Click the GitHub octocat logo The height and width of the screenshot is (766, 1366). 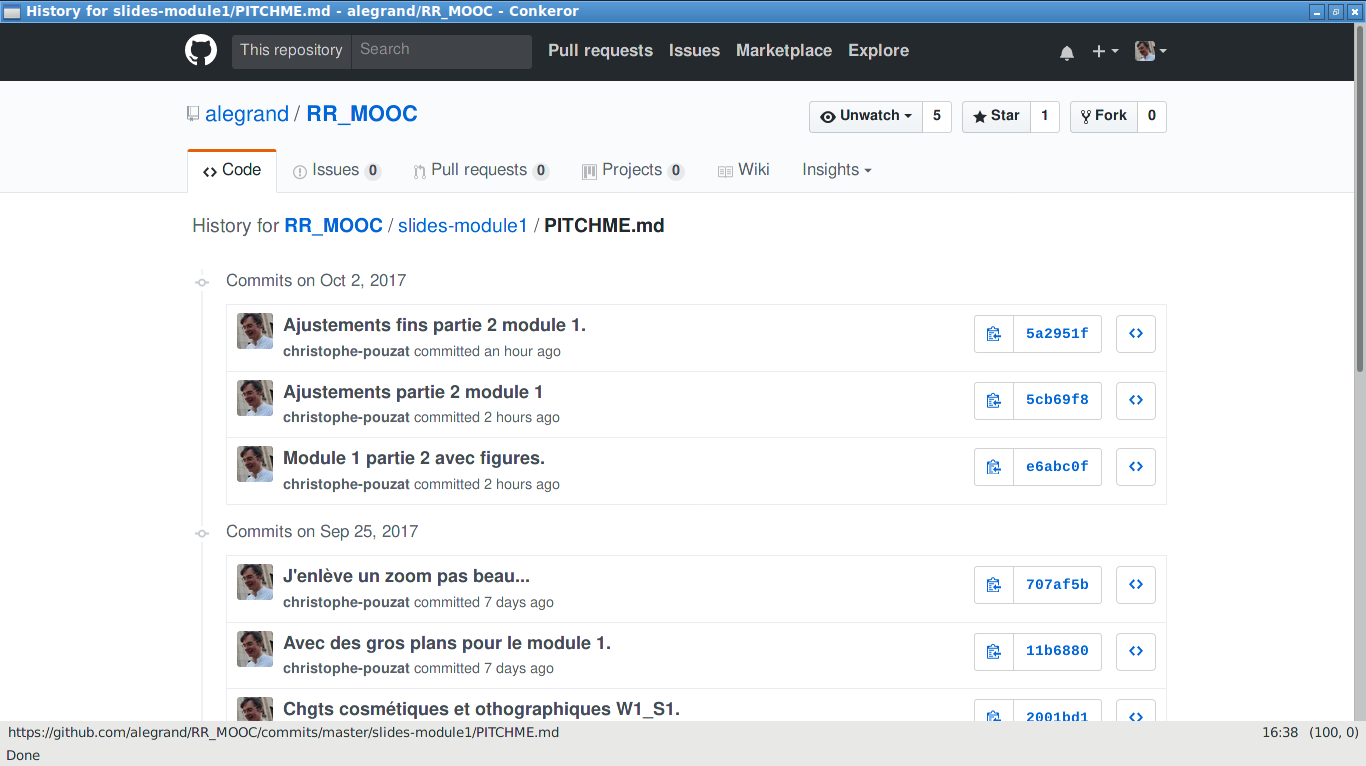tap(201, 51)
